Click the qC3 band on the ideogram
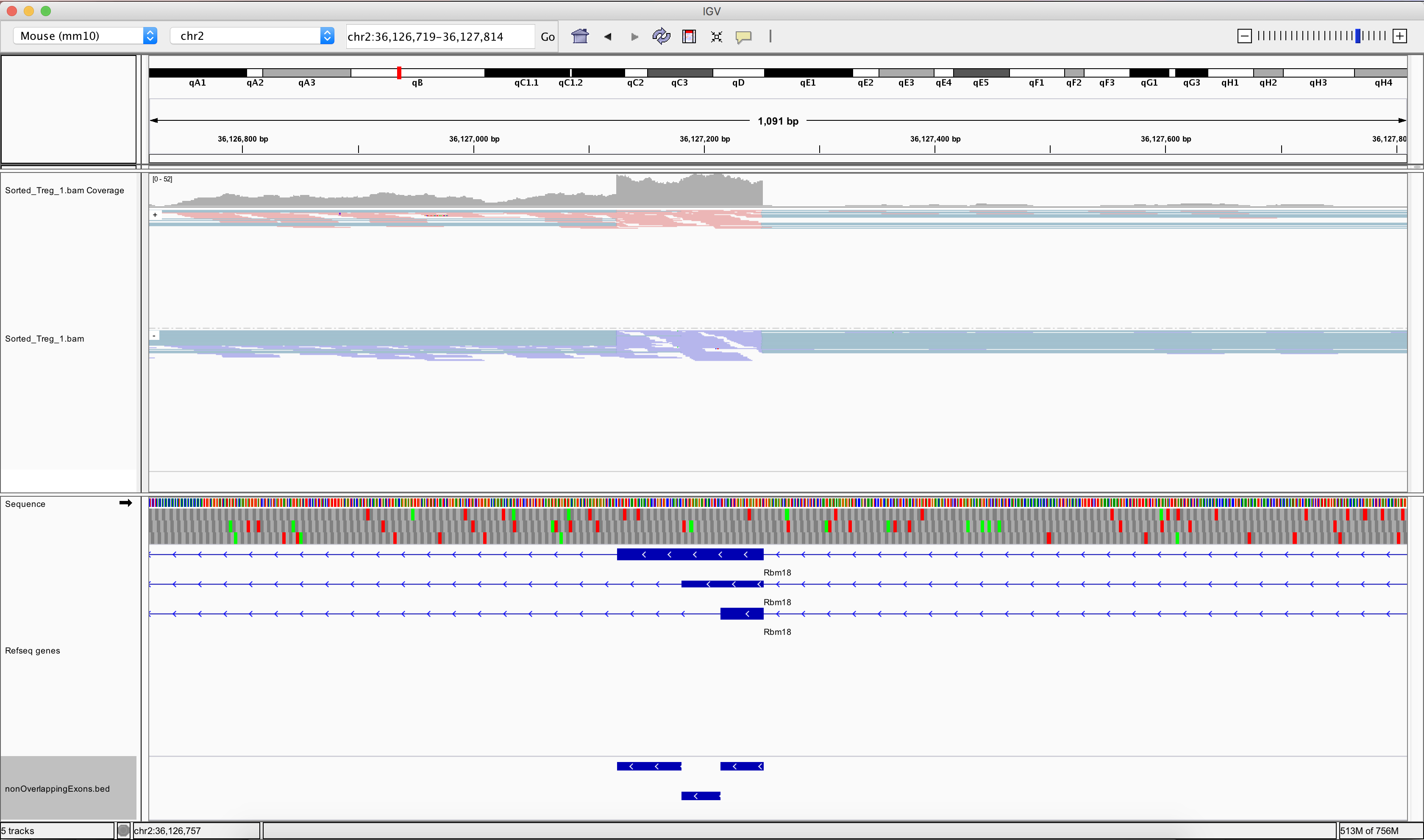This screenshot has height=840, width=1424. pos(680,72)
